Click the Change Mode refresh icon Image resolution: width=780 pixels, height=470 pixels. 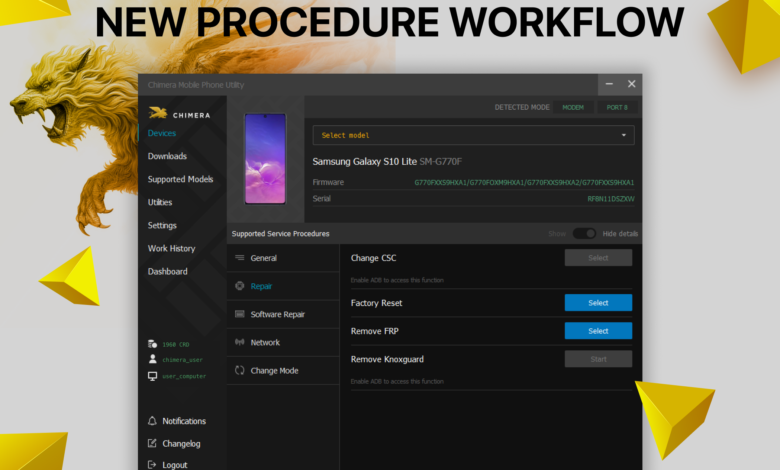[240, 370]
